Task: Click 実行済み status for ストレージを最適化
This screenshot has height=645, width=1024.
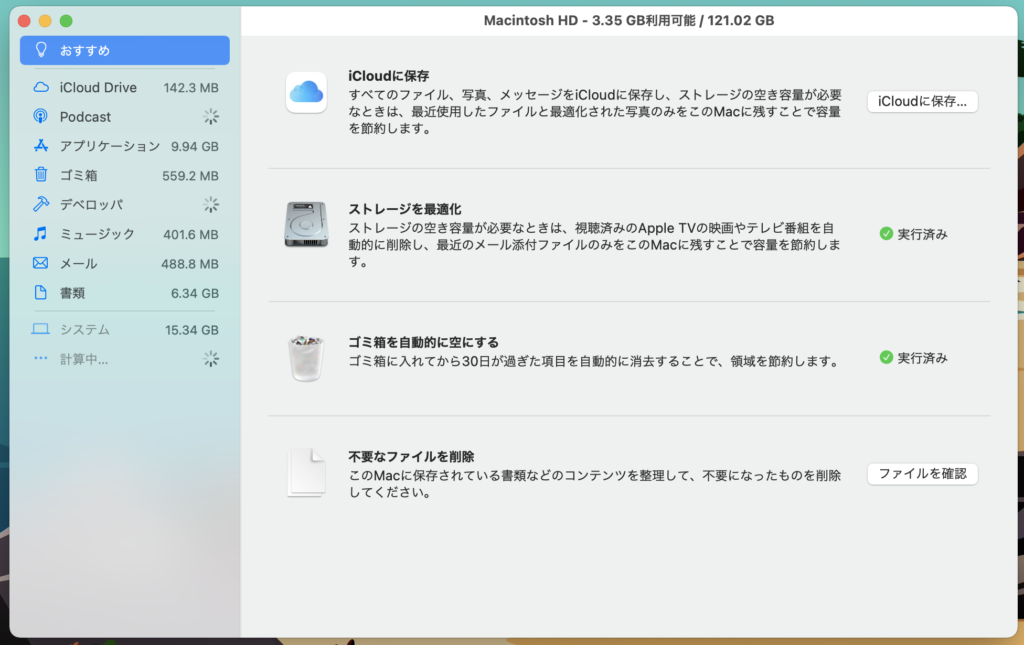Action: coord(922,234)
